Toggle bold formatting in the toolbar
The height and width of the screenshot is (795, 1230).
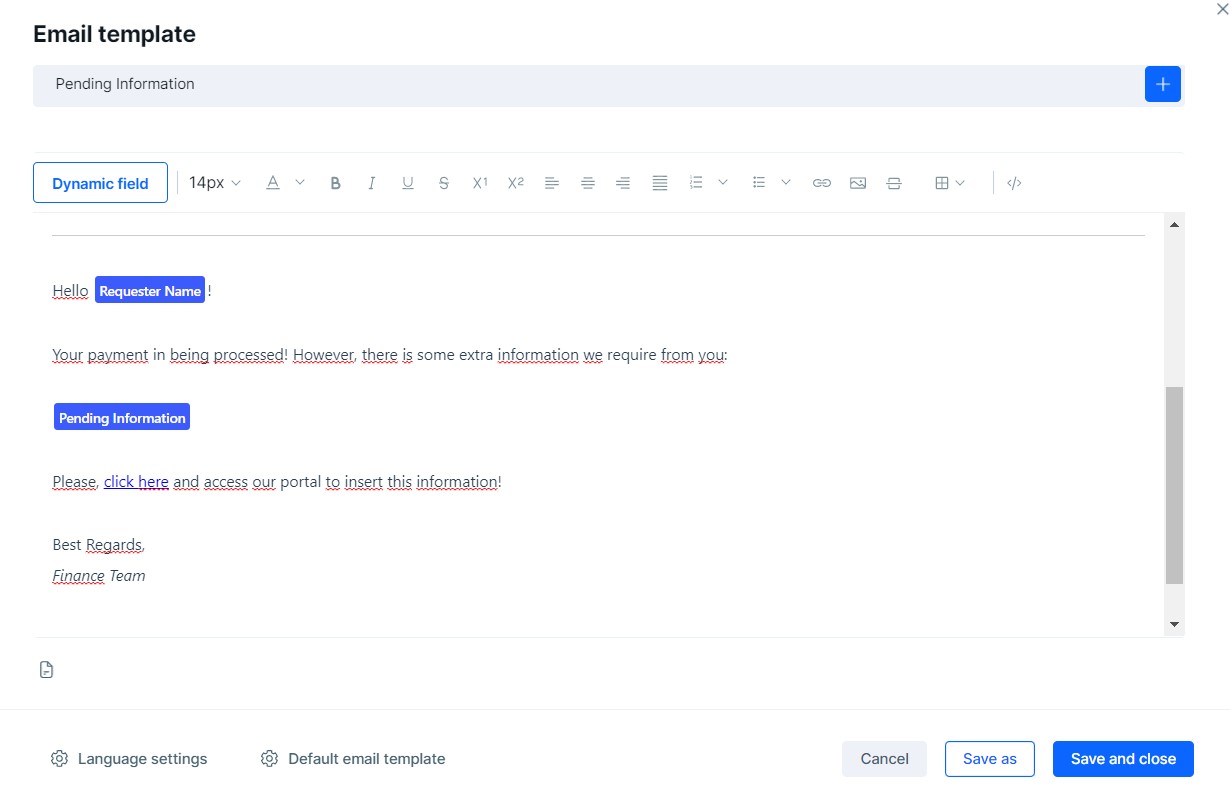(336, 183)
